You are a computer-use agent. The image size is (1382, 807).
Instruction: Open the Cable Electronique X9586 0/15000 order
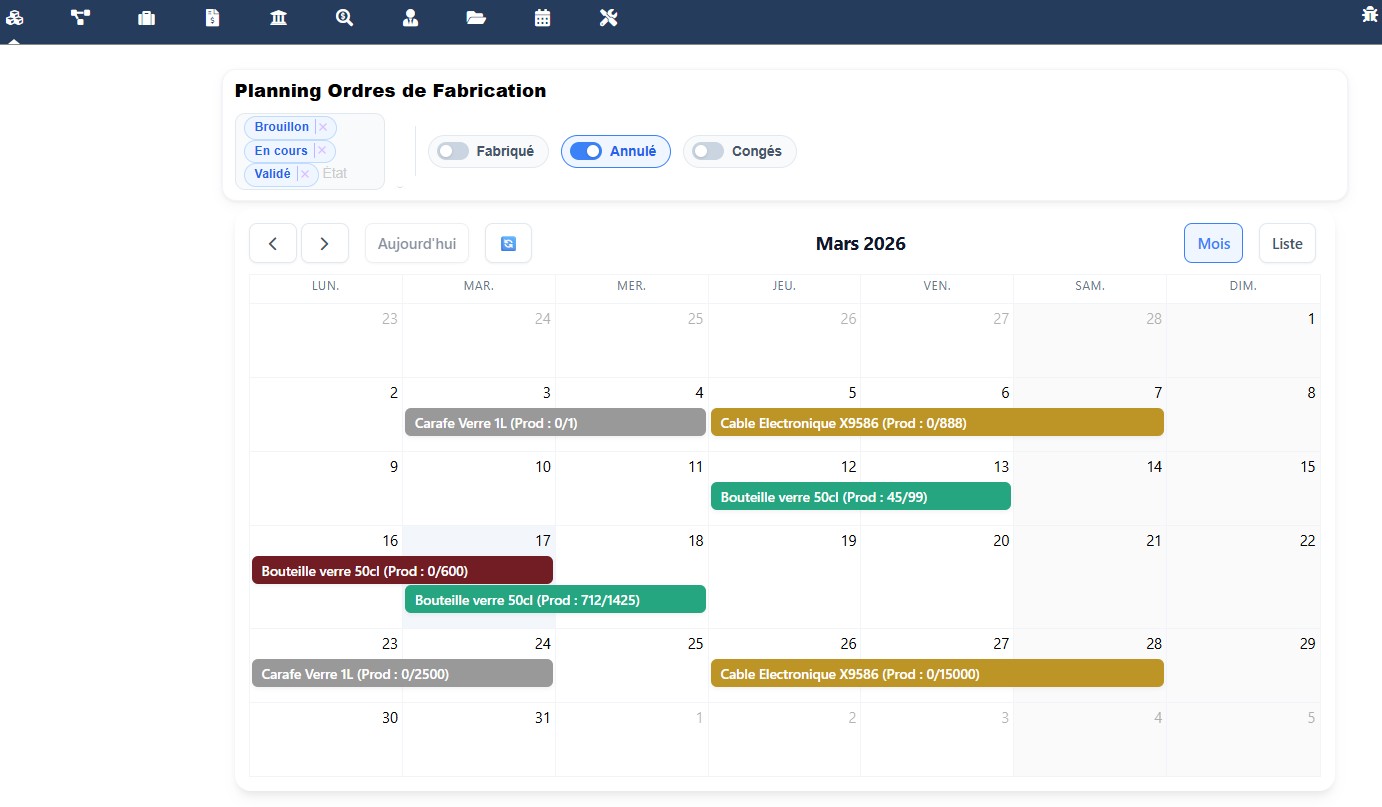coord(936,673)
